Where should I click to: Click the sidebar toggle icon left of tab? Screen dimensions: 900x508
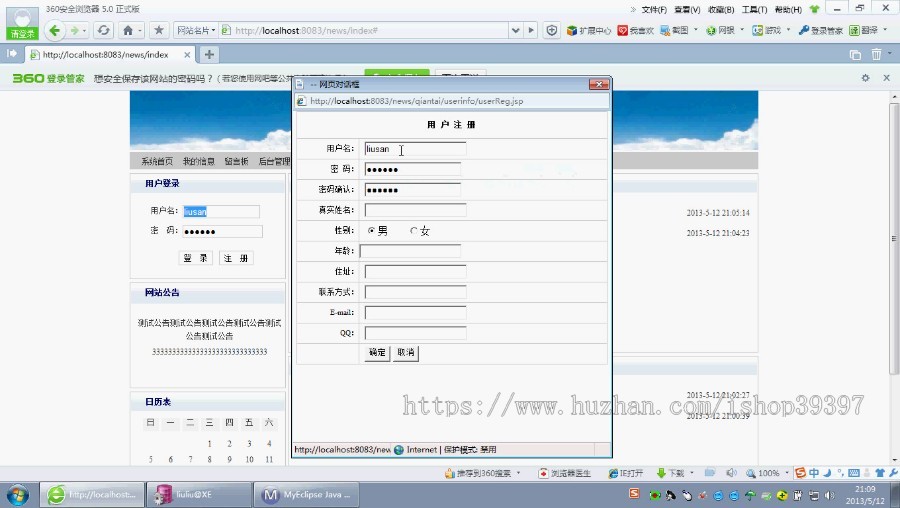11,54
